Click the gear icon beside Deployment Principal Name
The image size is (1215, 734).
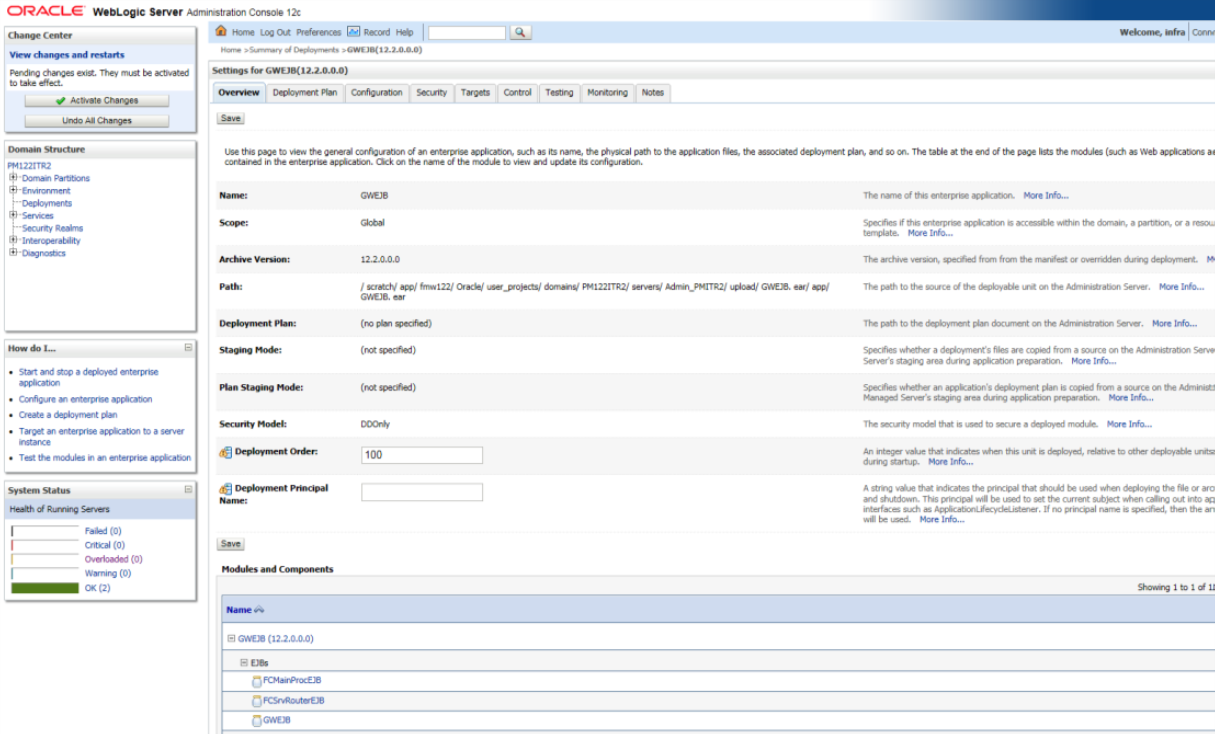[x=226, y=489]
